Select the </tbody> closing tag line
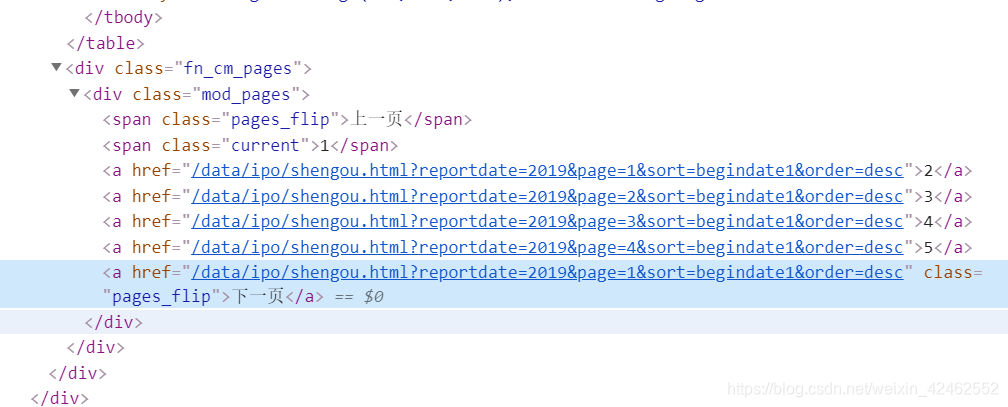The height and width of the screenshot is (407, 1008). tap(123, 17)
